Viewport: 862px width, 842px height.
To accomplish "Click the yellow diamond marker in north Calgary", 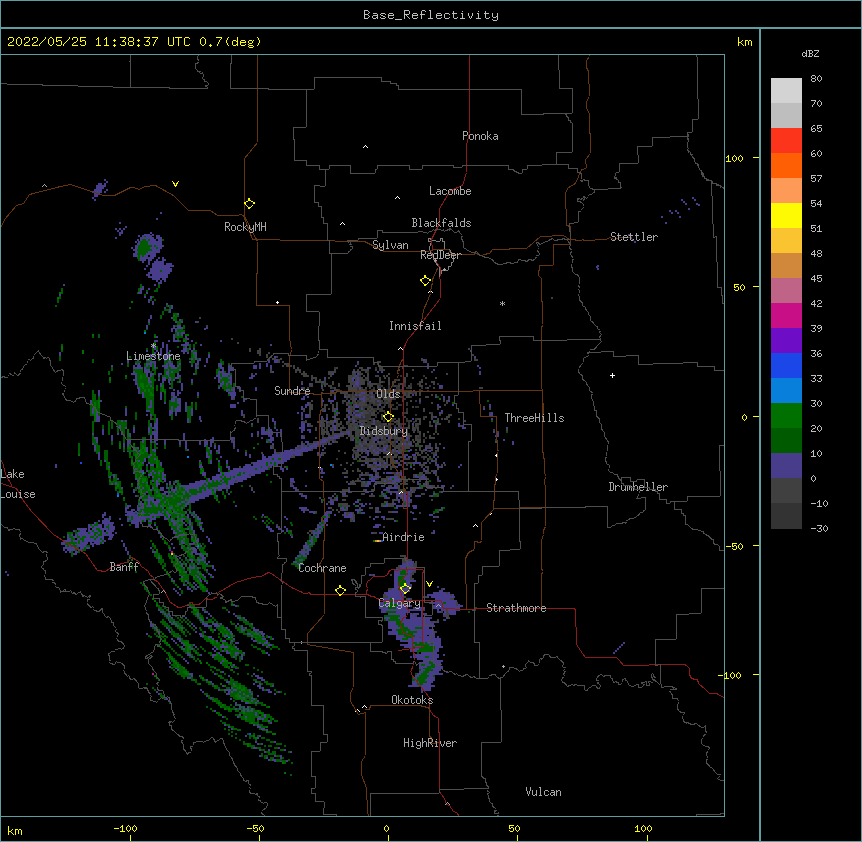I will pyautogui.click(x=405, y=589).
